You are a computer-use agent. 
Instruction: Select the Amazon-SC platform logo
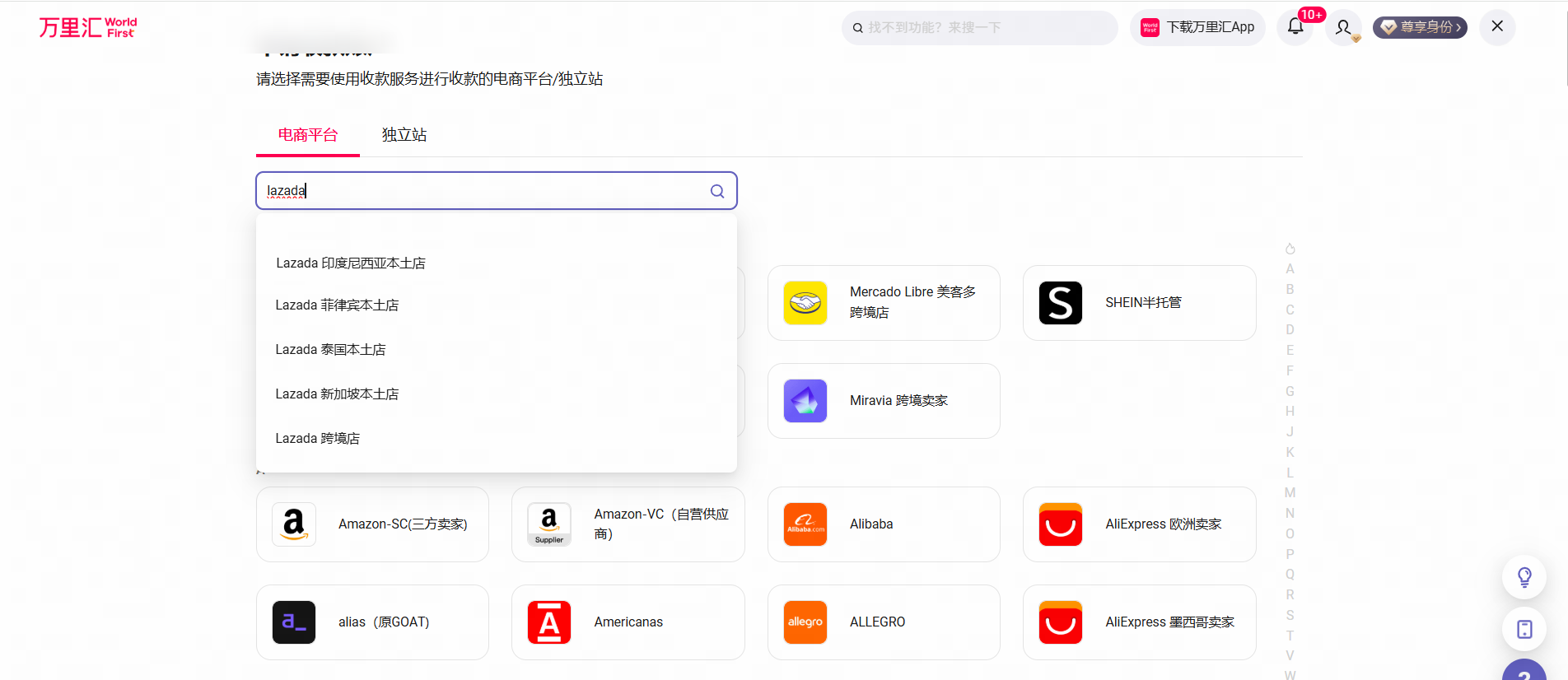[294, 524]
